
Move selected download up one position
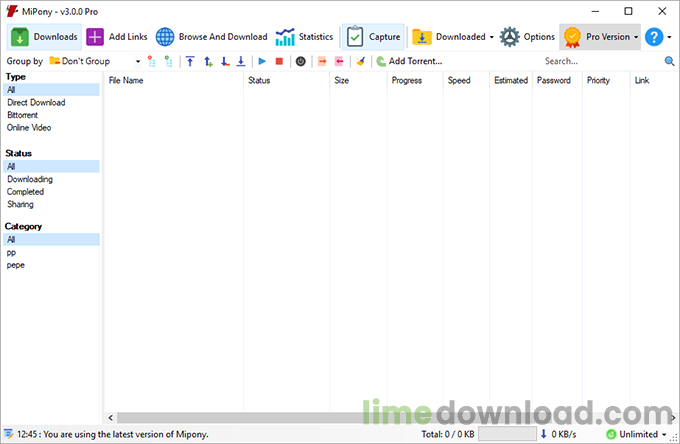point(208,61)
